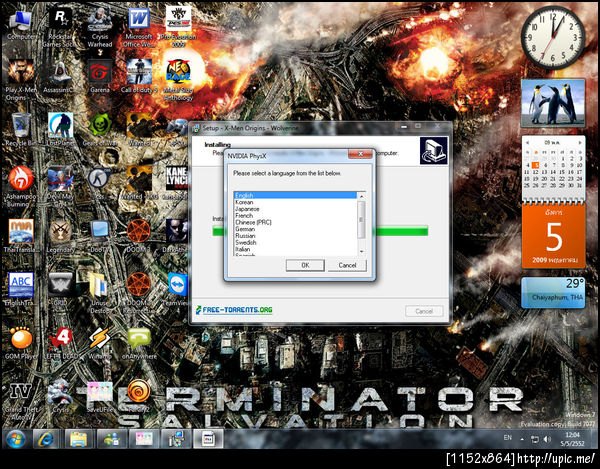This screenshot has width=600, height=469.
Task: Open the Recycle Bin
Action: pos(21,130)
